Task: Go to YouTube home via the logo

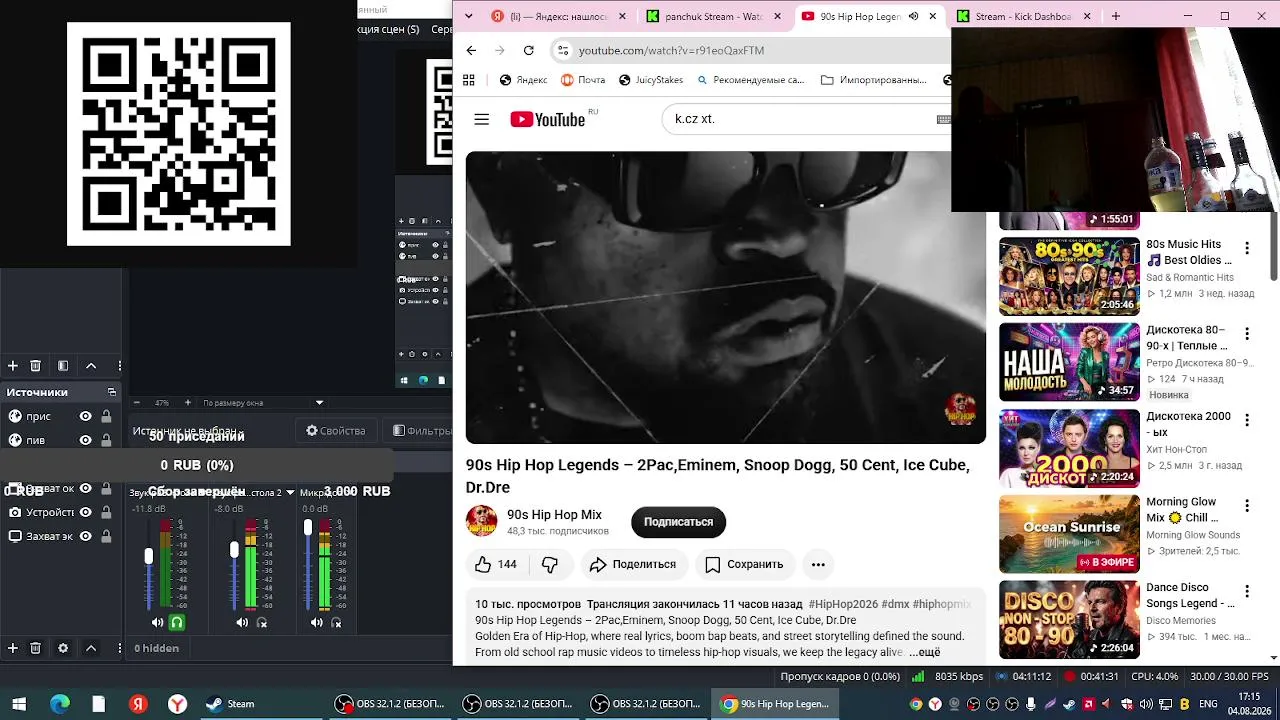Action: [x=548, y=119]
